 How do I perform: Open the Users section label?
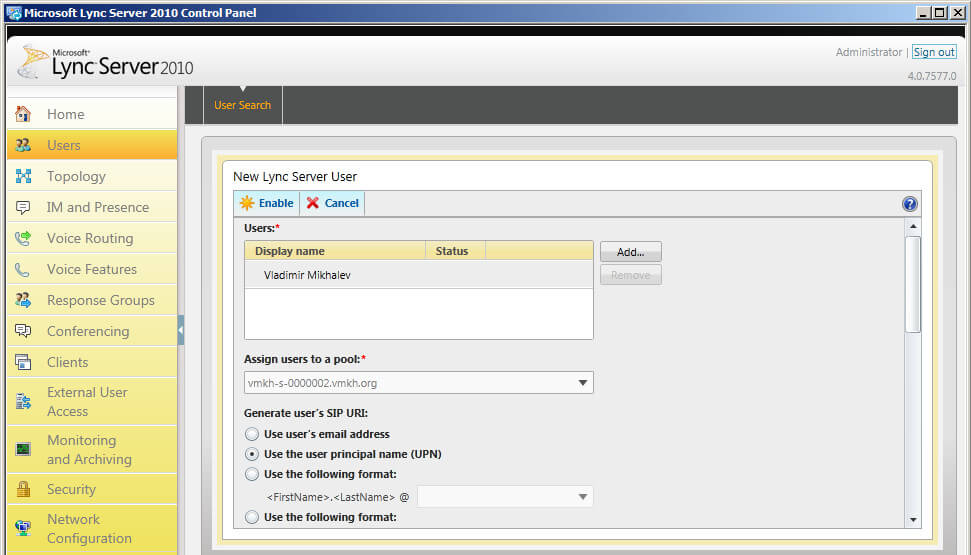pos(64,145)
